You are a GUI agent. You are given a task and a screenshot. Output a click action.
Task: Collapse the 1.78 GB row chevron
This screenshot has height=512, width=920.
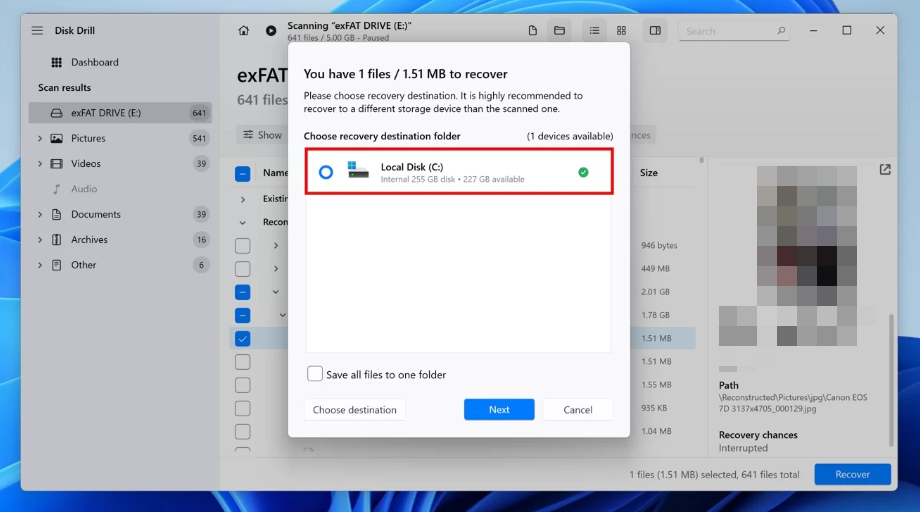[282, 315]
